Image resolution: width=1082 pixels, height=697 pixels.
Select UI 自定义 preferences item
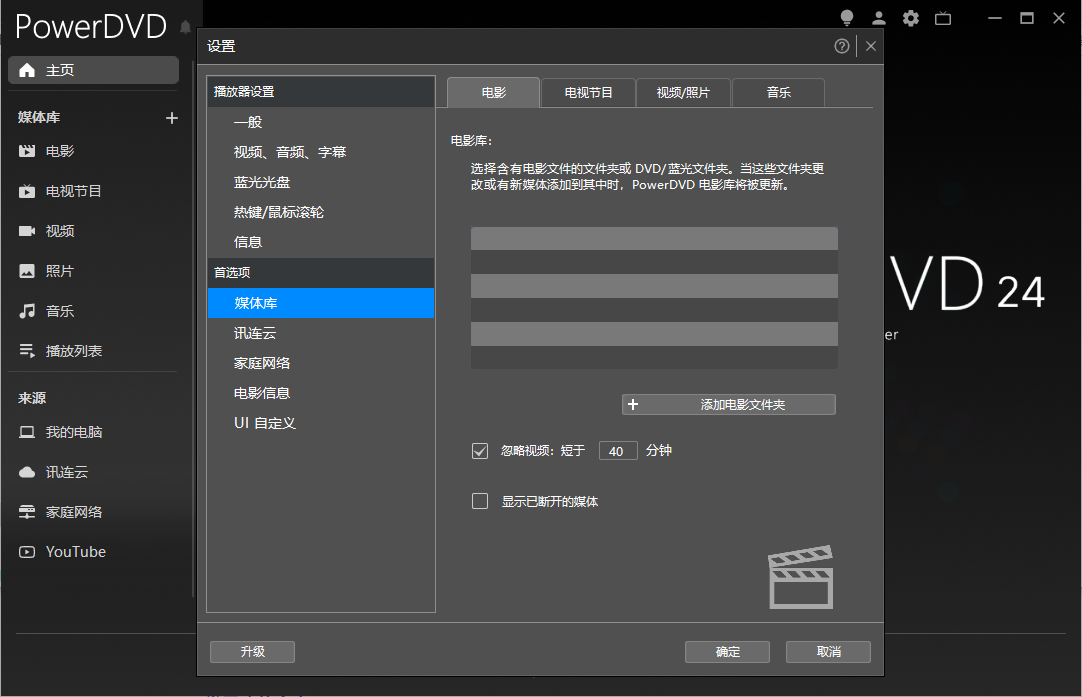point(321,423)
